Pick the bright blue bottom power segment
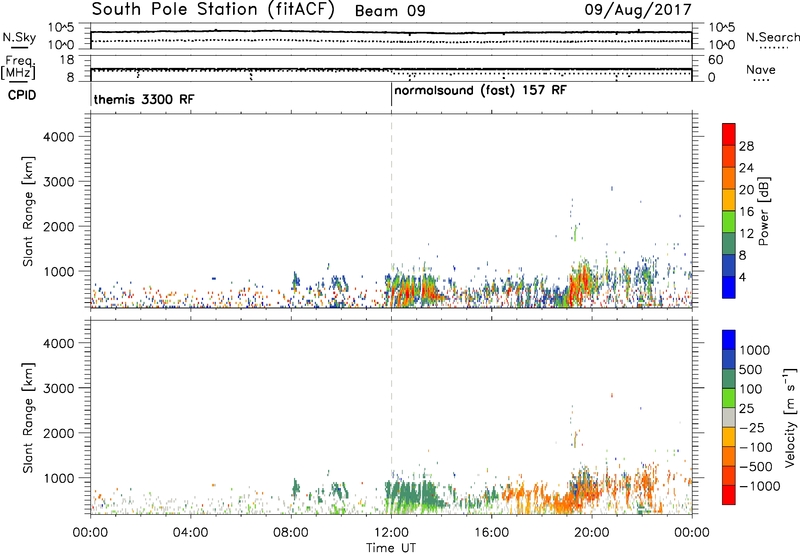This screenshot has width=800, height=554. 729,287
